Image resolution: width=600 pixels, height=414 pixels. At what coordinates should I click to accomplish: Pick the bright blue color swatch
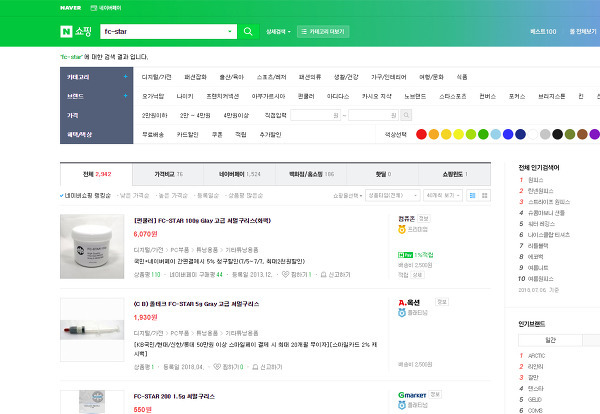click(x=508, y=134)
